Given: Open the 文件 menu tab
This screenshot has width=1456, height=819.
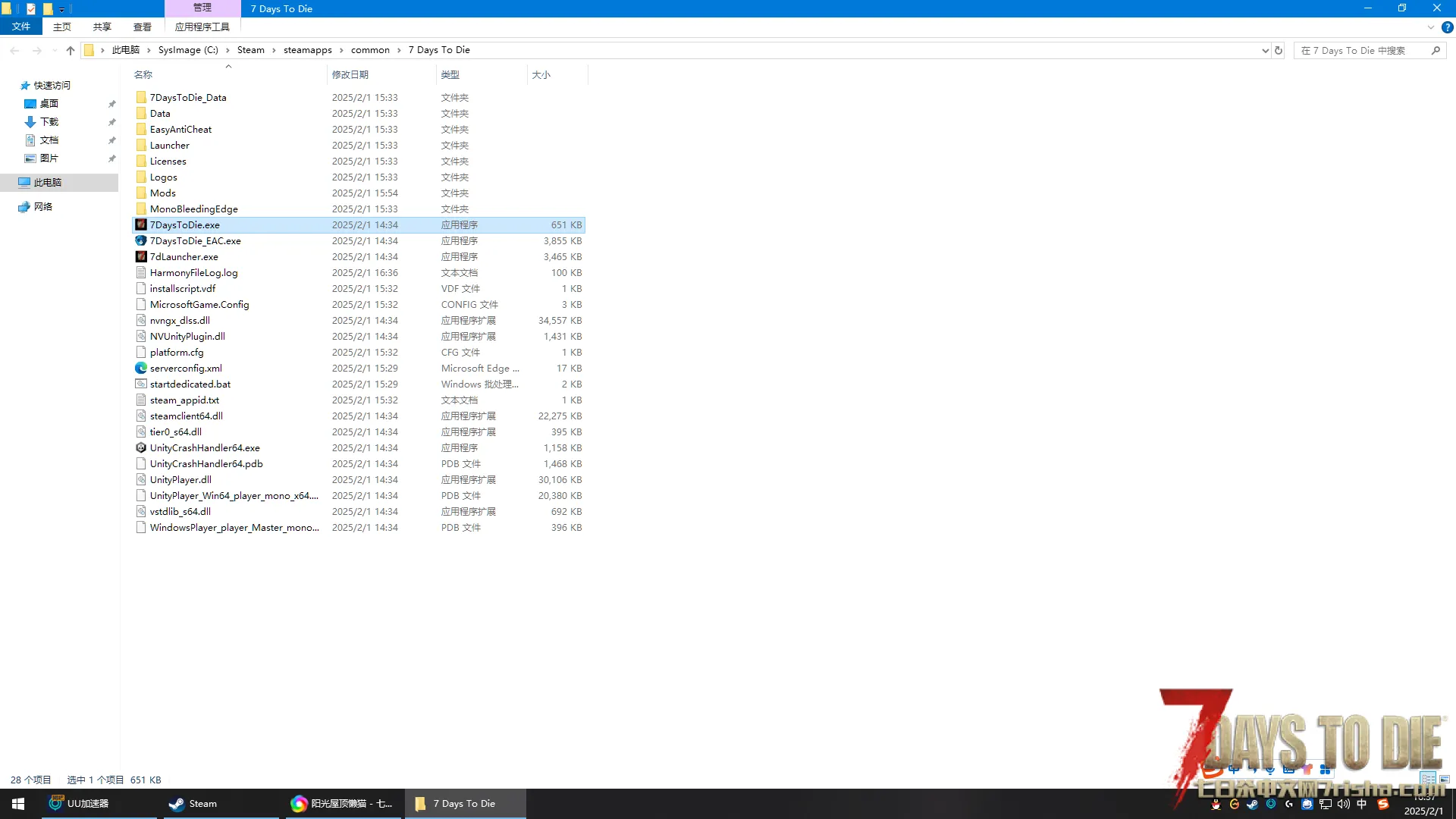Looking at the screenshot, I should [x=21, y=27].
